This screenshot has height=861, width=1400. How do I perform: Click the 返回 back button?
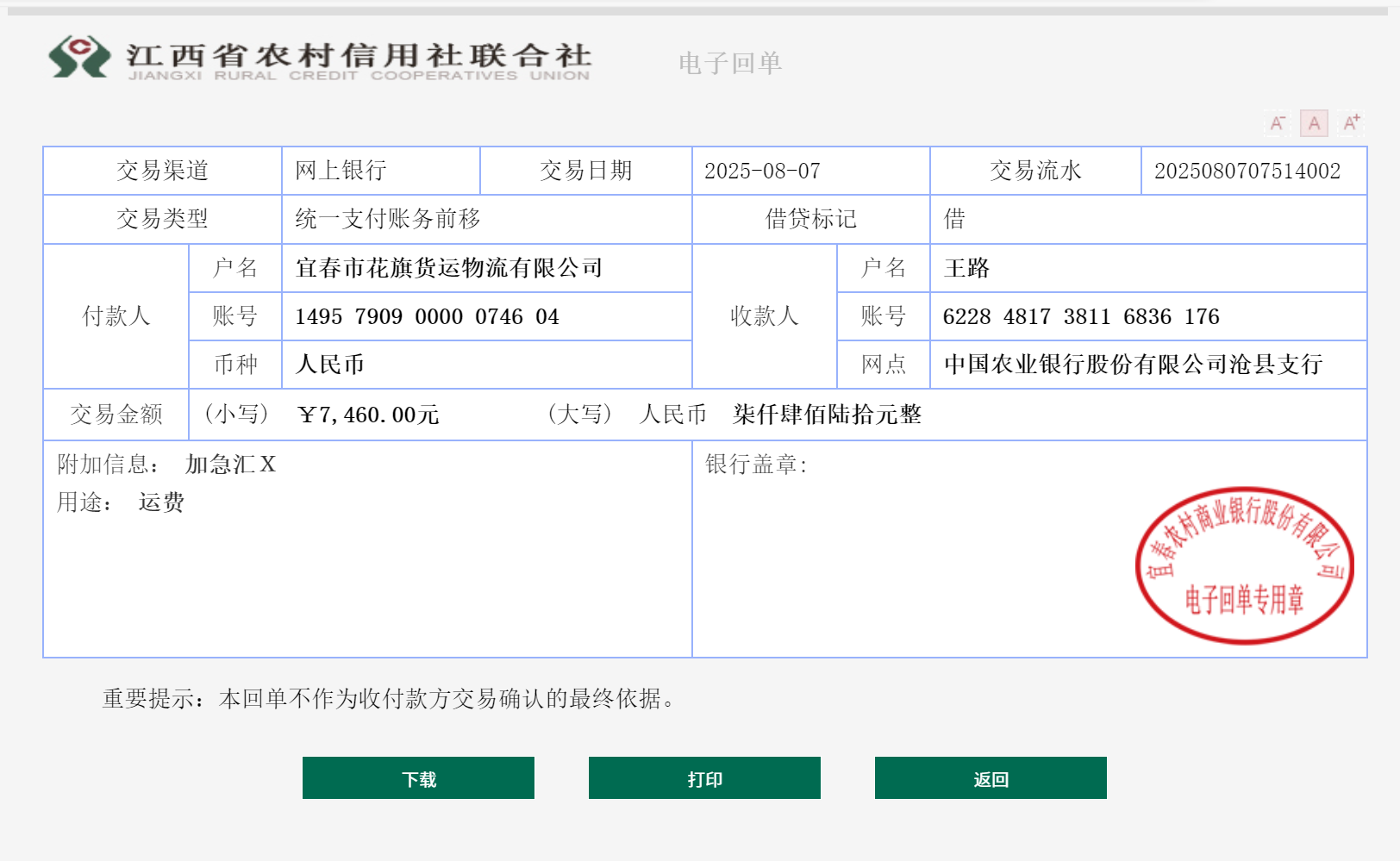991,778
